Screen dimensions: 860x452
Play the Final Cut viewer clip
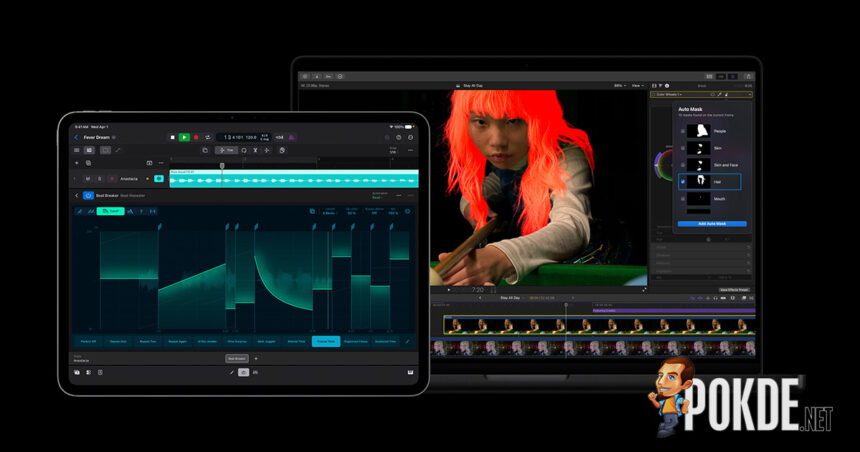coord(449,290)
